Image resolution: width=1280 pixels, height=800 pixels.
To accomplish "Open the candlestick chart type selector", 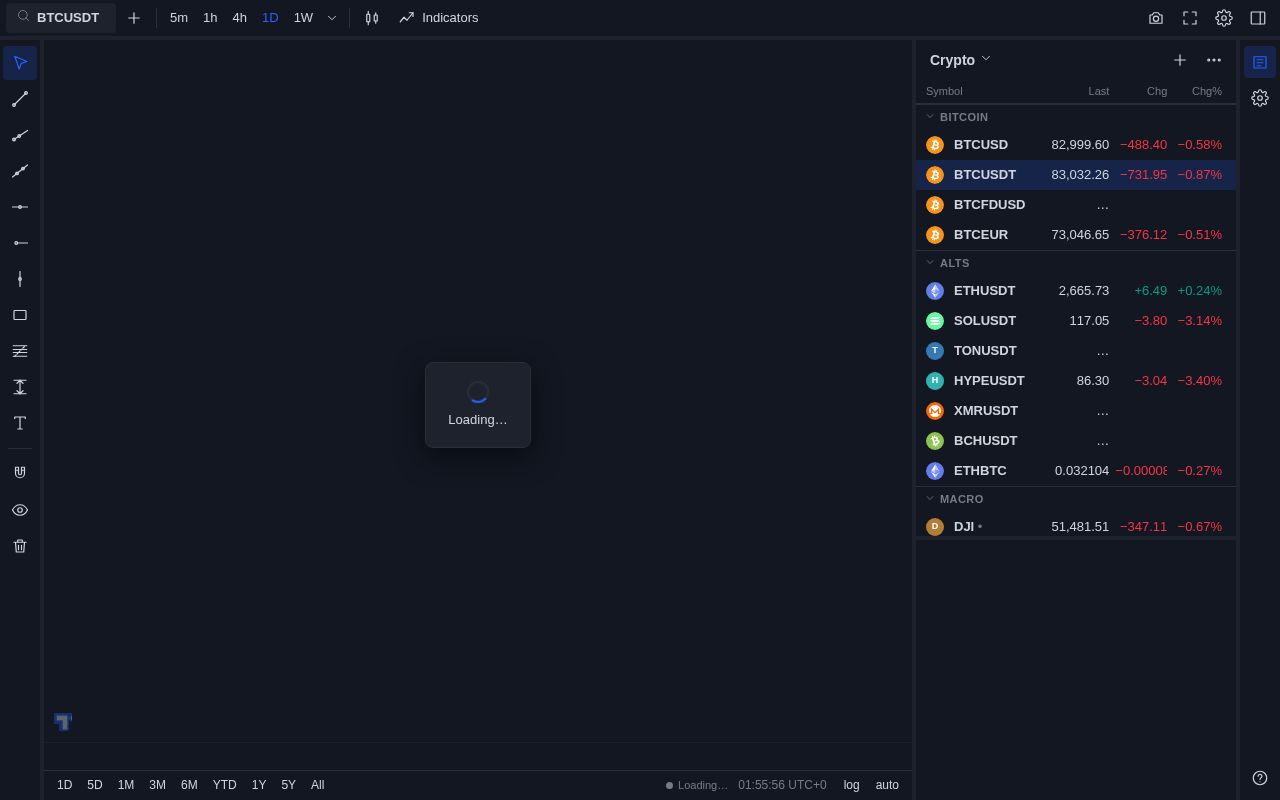I will click(372, 18).
